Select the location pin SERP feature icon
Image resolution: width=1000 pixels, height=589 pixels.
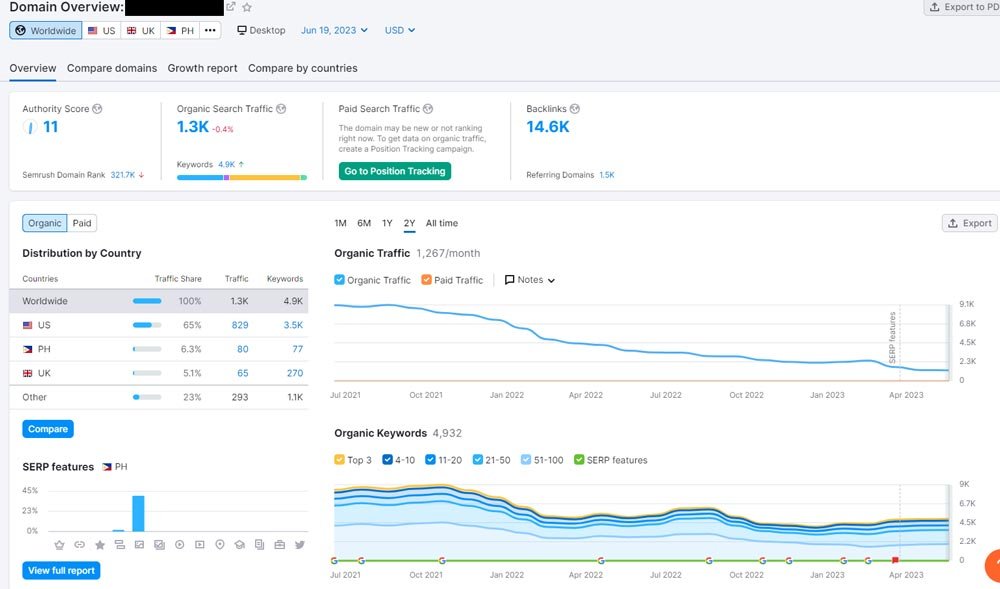click(220, 545)
